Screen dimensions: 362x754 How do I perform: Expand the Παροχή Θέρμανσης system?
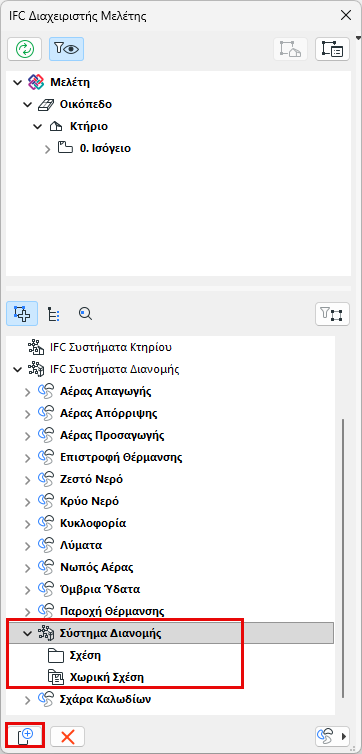(27, 612)
